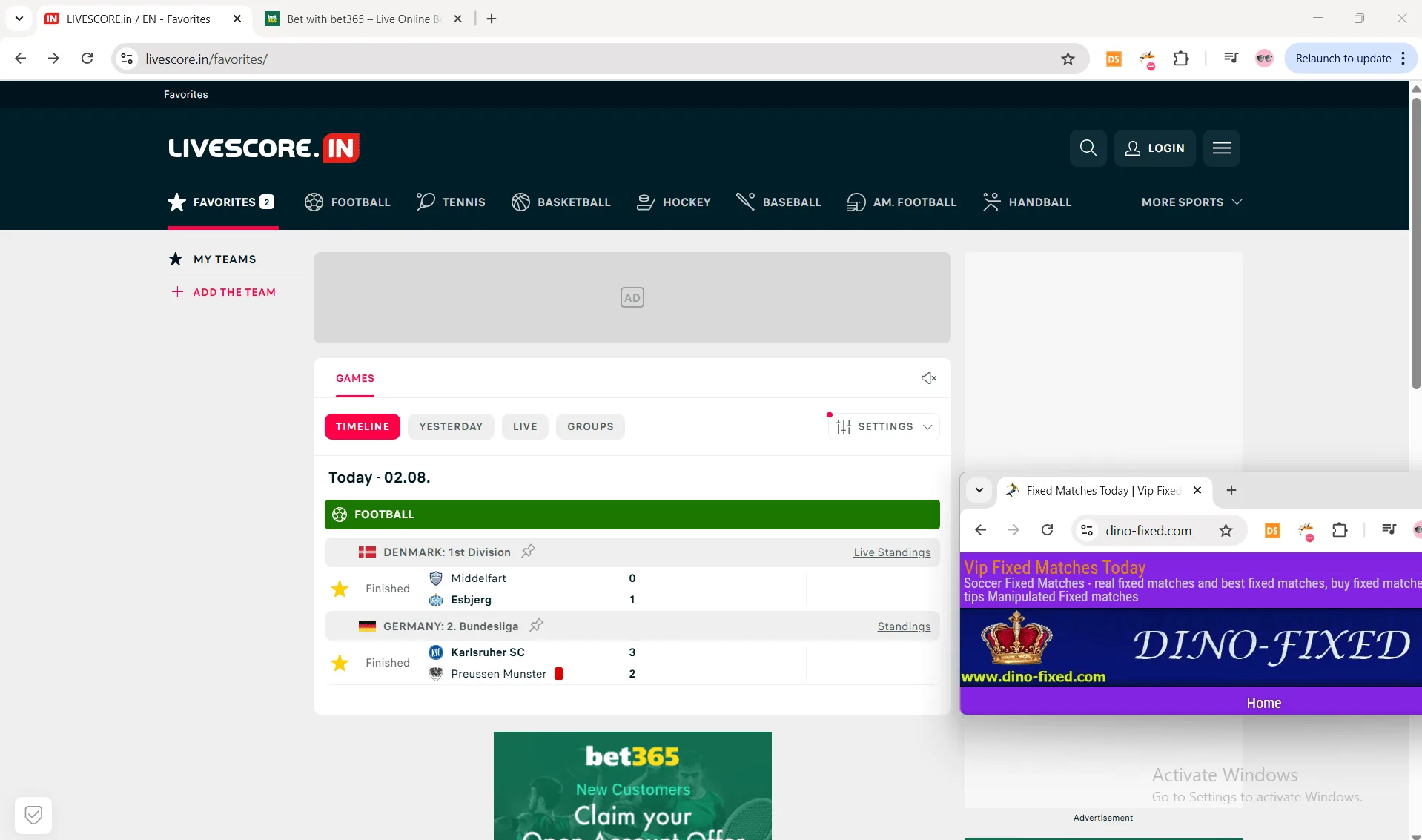Expand the browser tab search arrow
Viewport: 1422px width, 840px height.
coord(19,18)
